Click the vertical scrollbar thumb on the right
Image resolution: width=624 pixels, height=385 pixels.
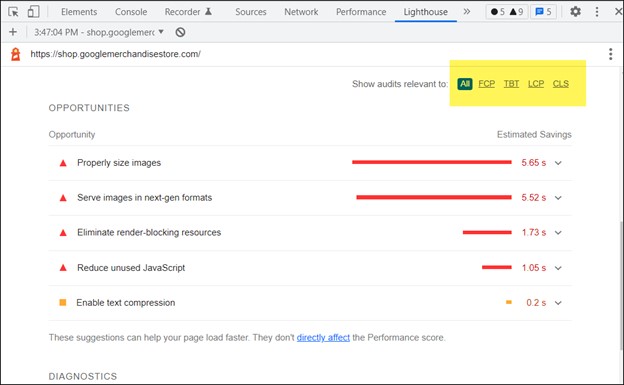pos(621,285)
